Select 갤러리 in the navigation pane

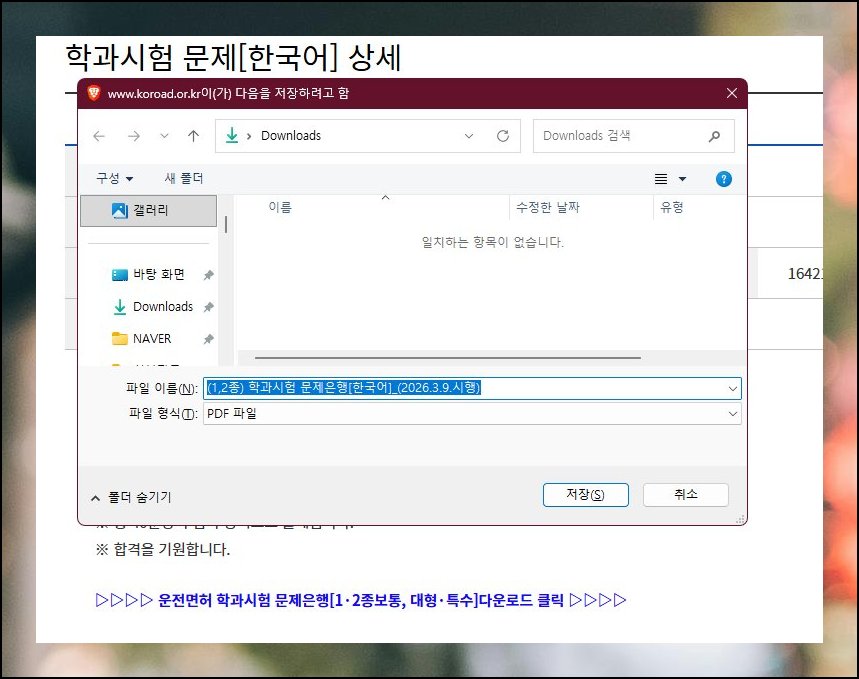tap(148, 210)
